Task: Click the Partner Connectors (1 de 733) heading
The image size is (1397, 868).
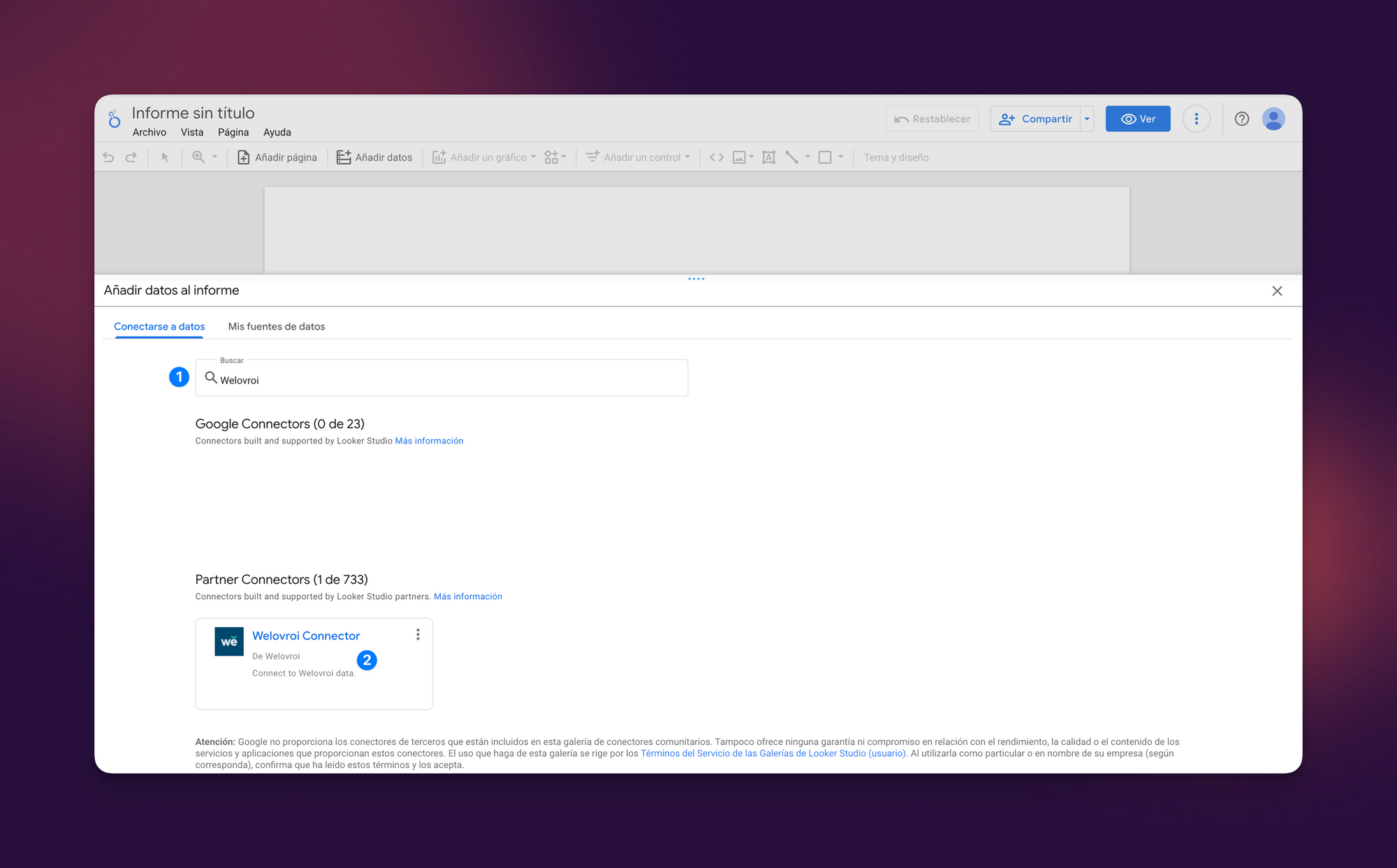Action: pyautogui.click(x=281, y=580)
